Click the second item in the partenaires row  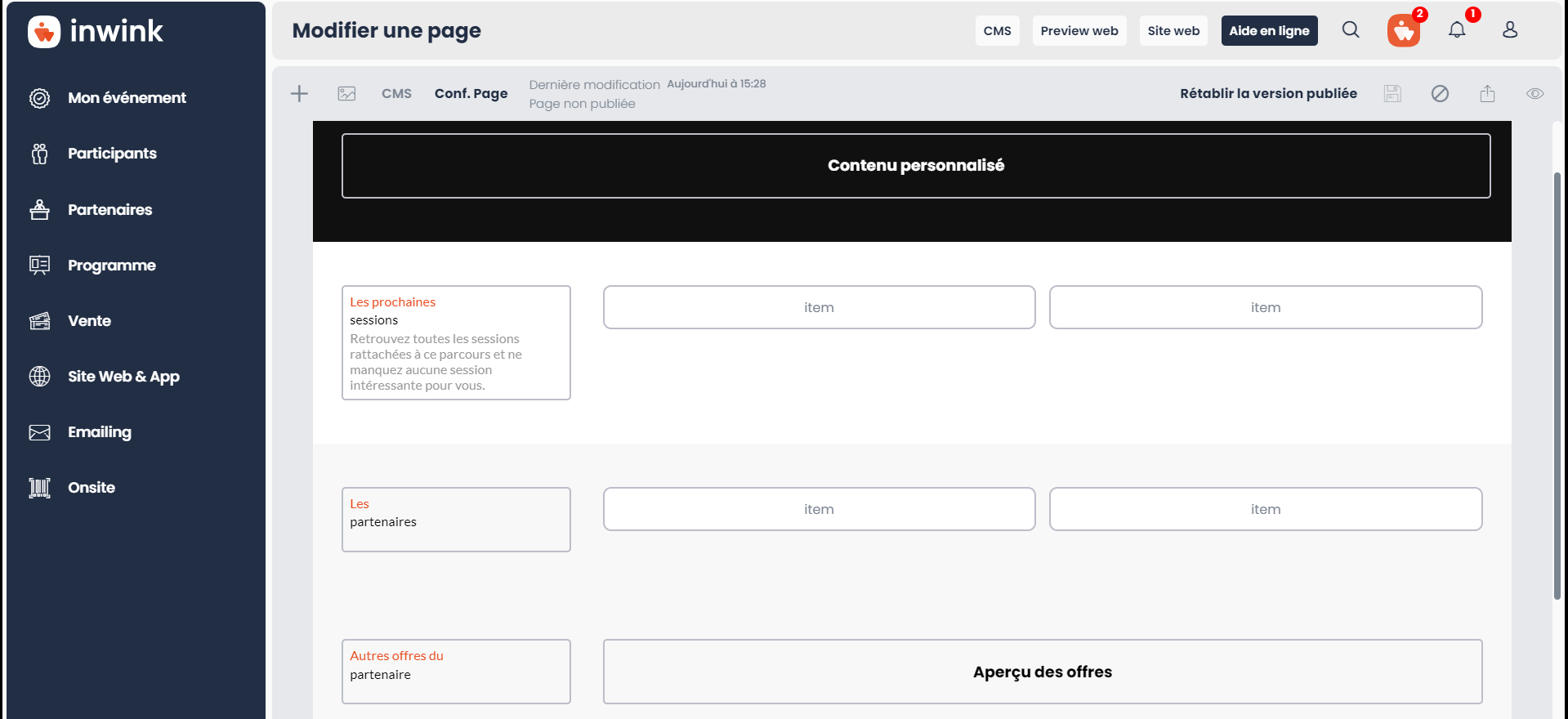click(1266, 509)
